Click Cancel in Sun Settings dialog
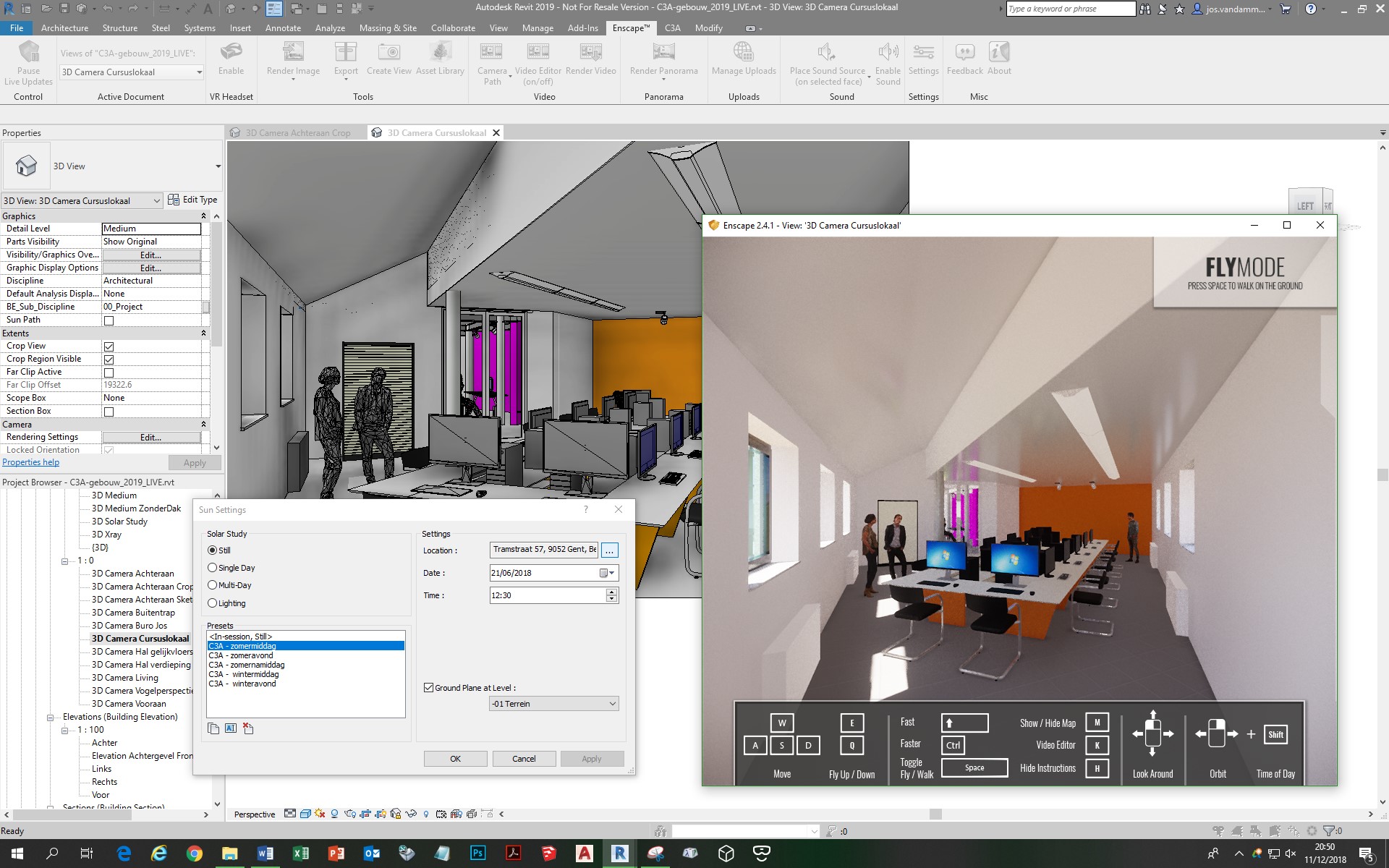Viewport: 1389px width, 868px height. 524,759
